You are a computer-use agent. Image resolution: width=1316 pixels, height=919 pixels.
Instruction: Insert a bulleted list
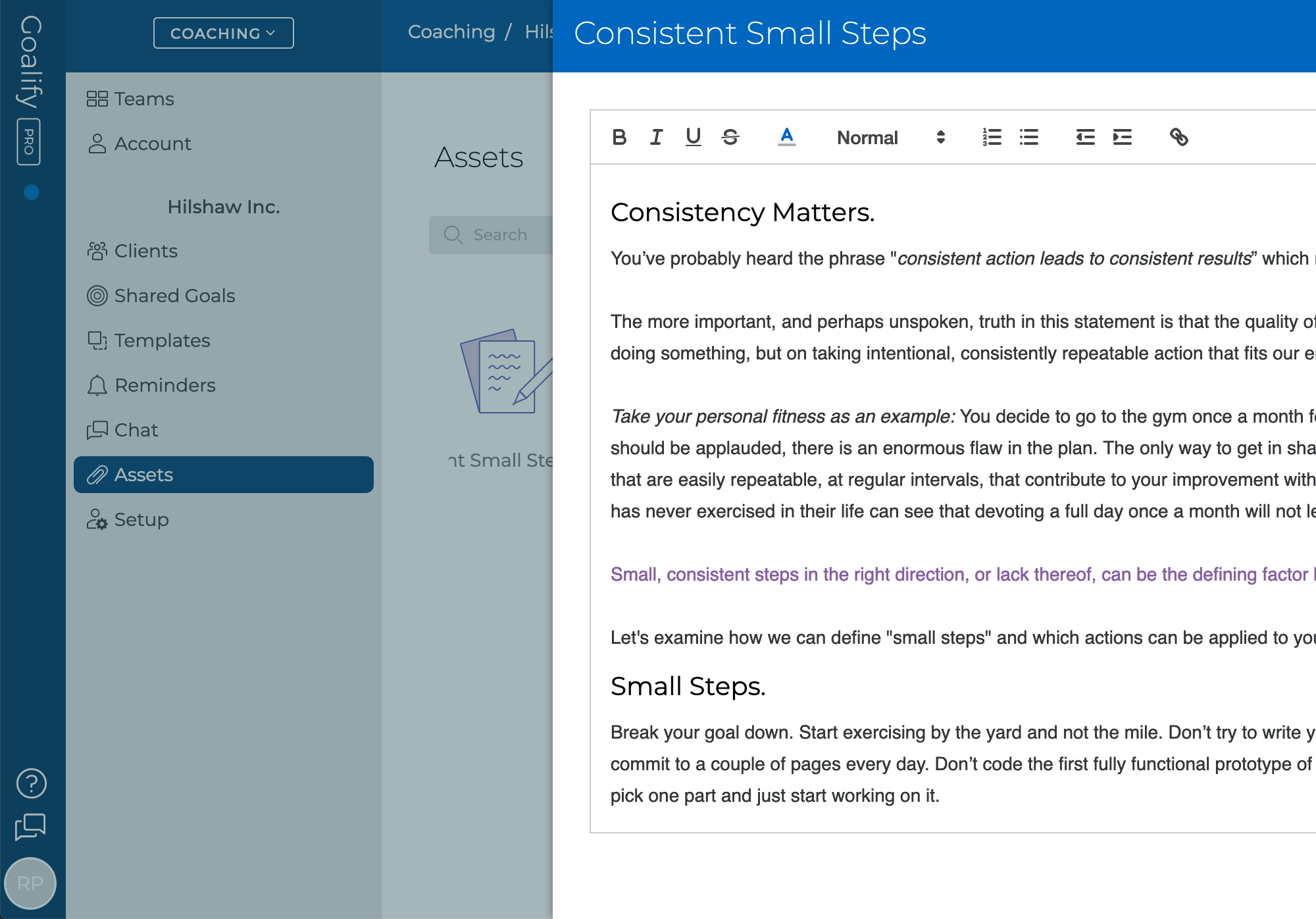click(x=1029, y=137)
